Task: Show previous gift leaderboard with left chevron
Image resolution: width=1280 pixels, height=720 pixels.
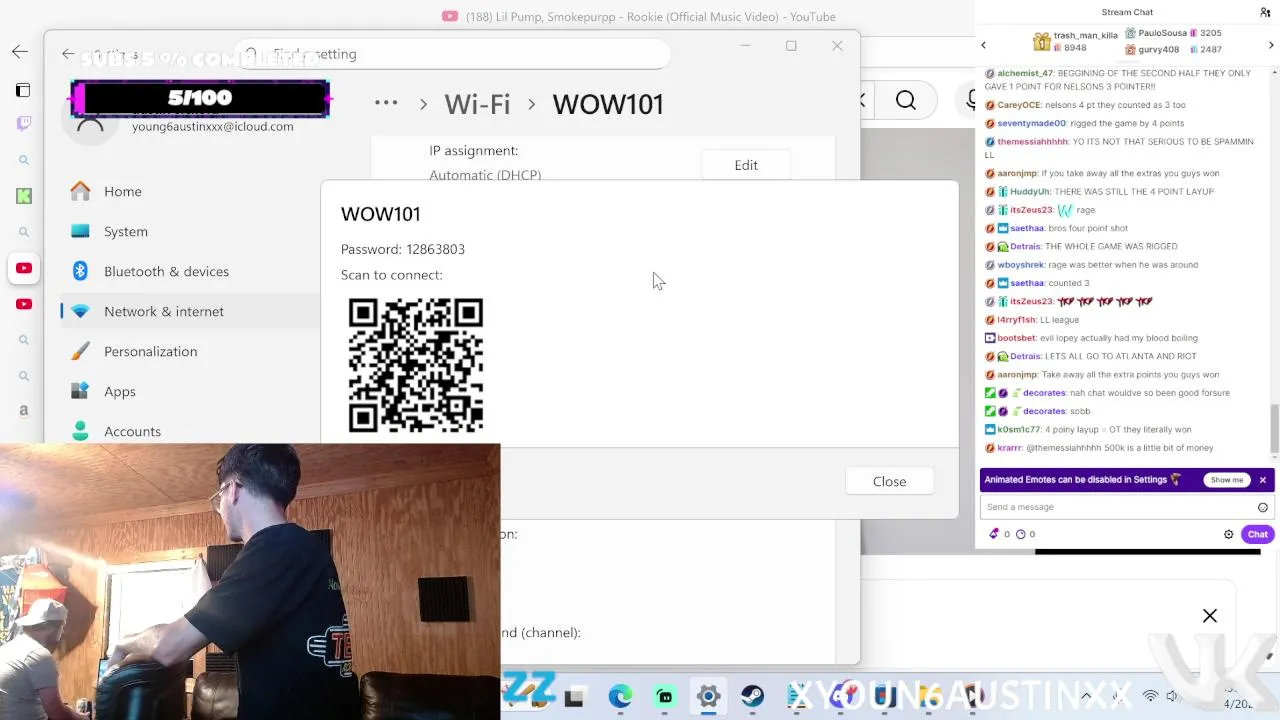Action: point(983,45)
